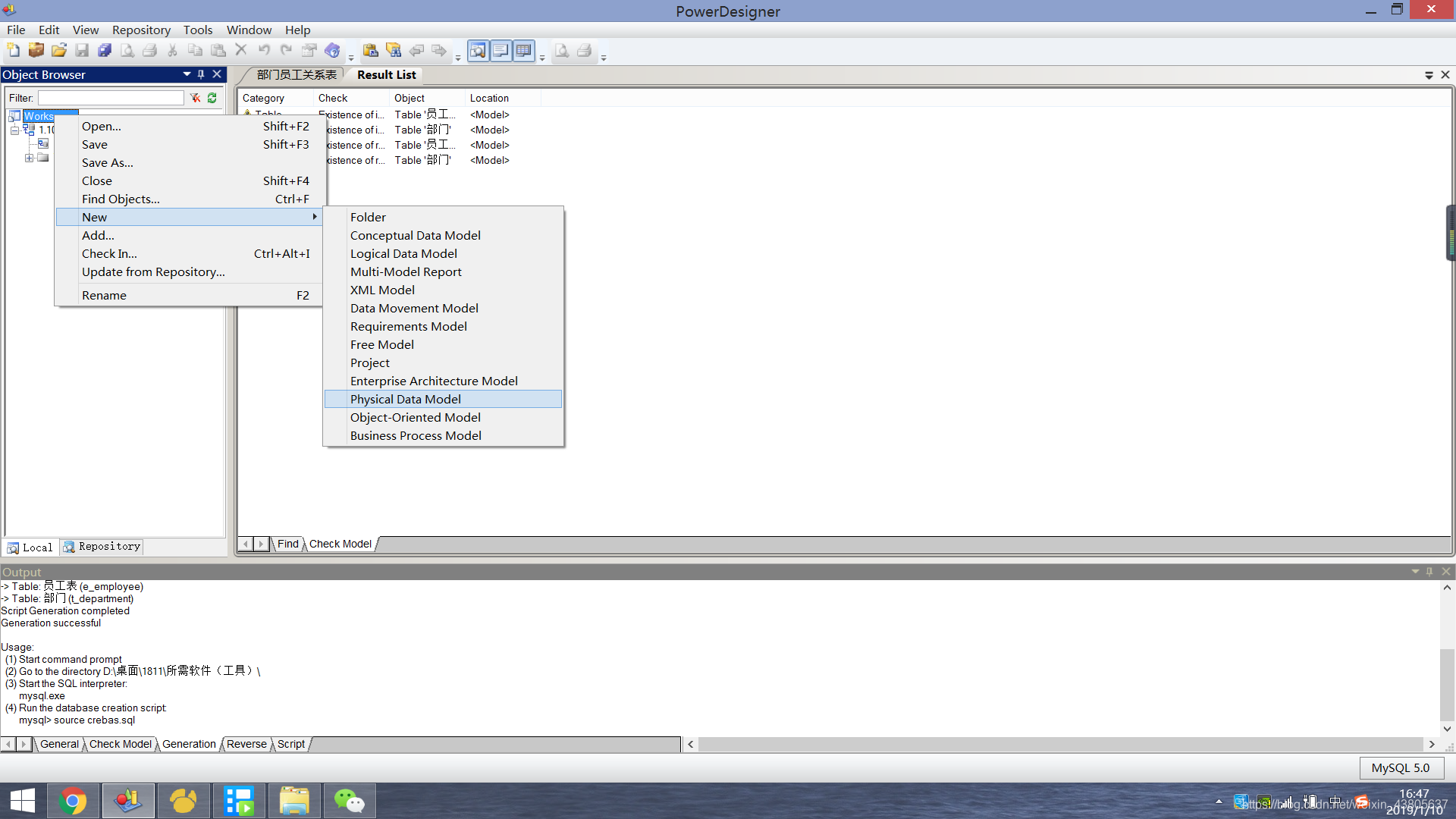Switch to the 部门员工关系表 diagram tab
The height and width of the screenshot is (819, 1456).
click(x=297, y=74)
